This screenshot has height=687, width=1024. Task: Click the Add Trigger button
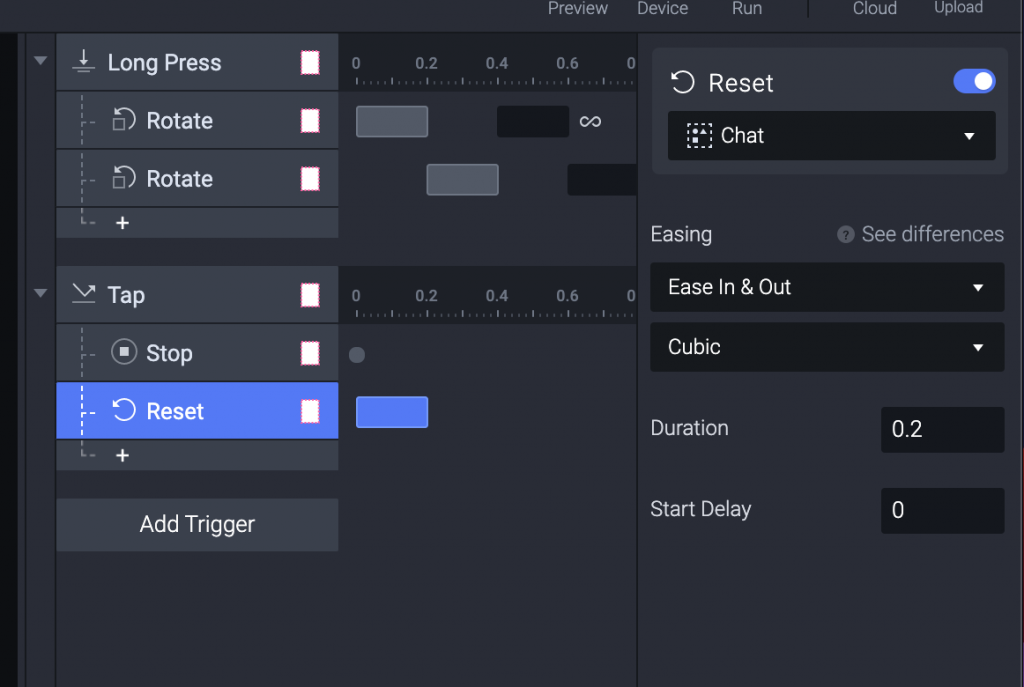[x=197, y=525]
